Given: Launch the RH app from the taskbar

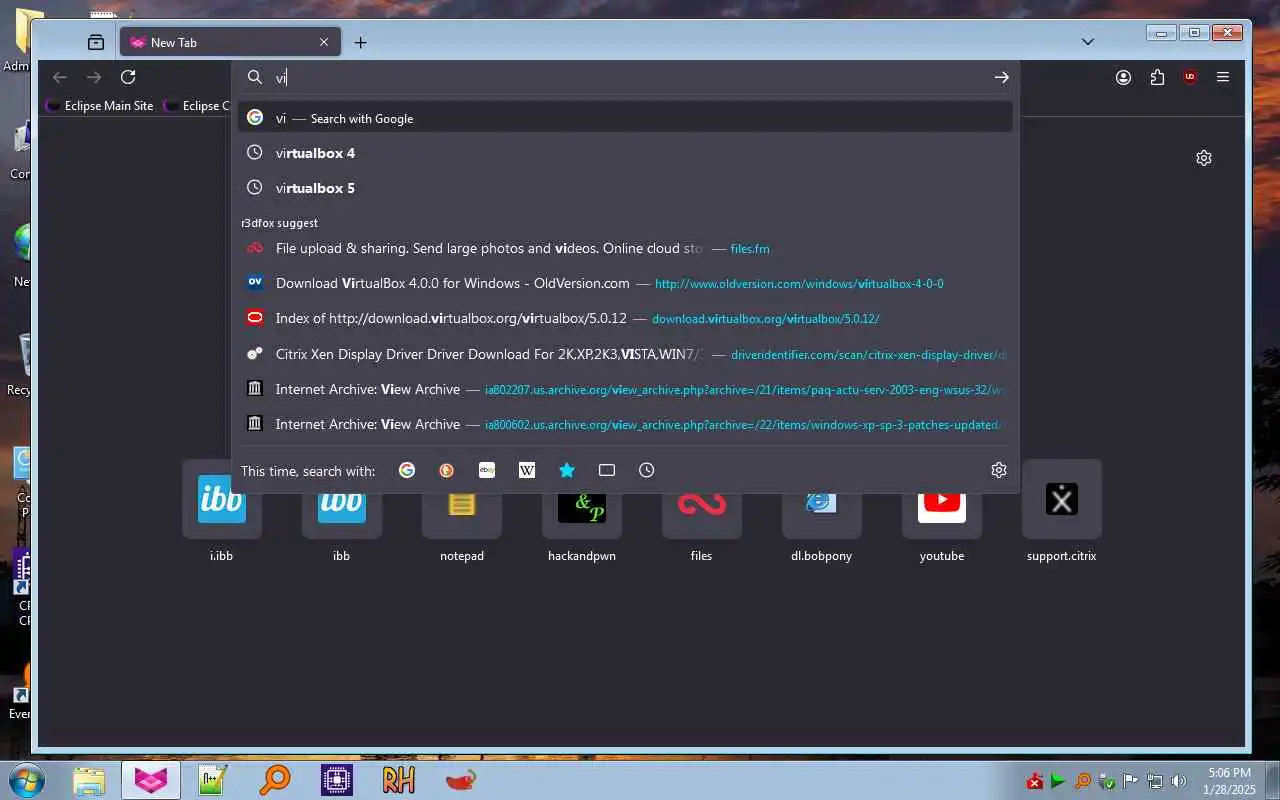Looking at the screenshot, I should [x=399, y=780].
